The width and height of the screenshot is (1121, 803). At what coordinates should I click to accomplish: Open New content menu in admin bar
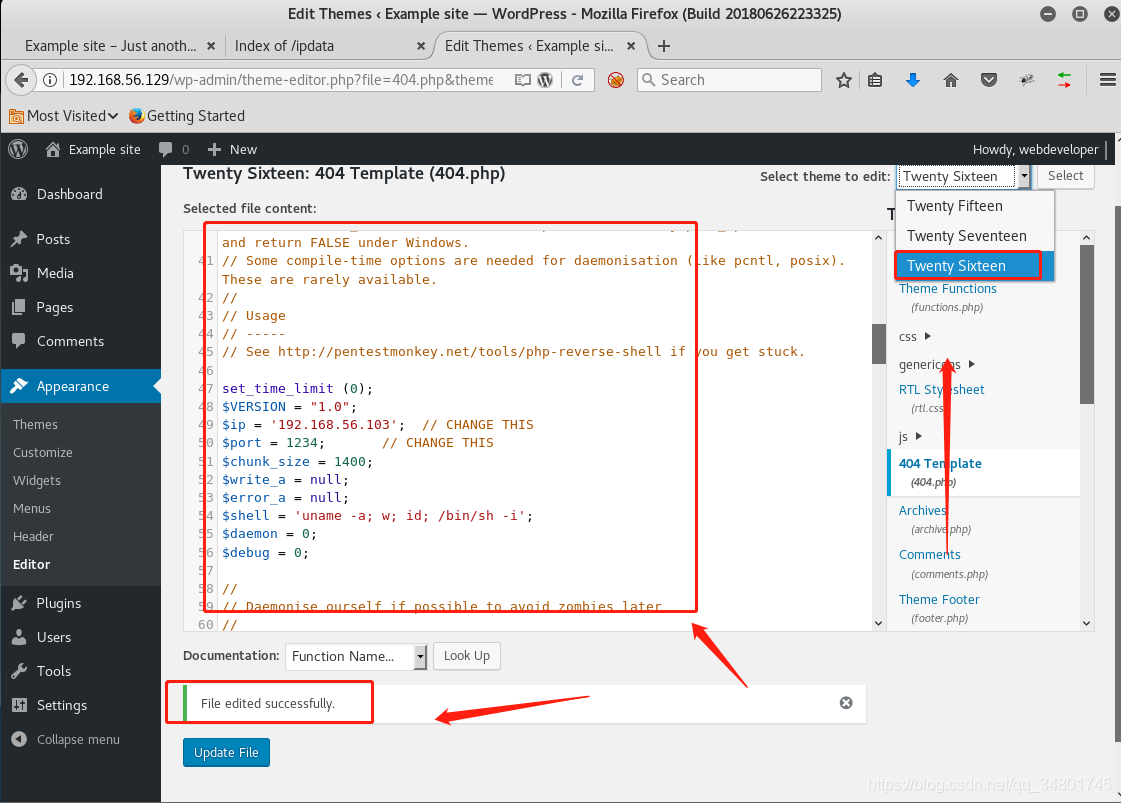point(232,149)
